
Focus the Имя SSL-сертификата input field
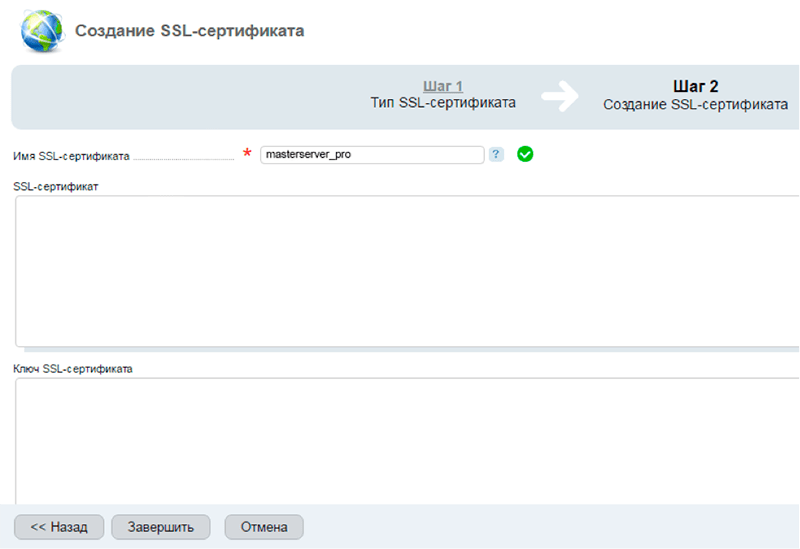point(372,155)
